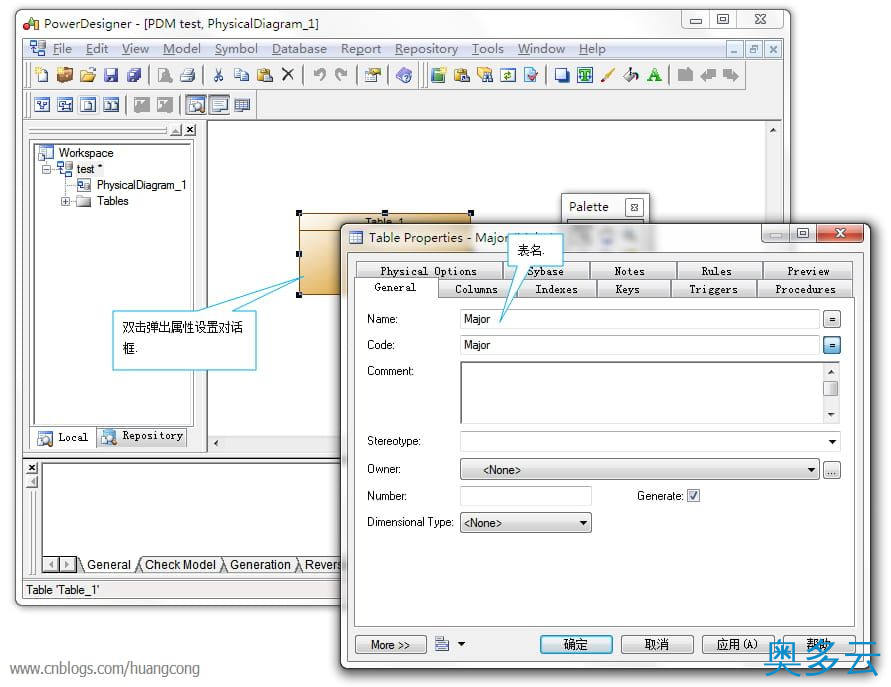Click the diagram scroll-left arrow

point(216,443)
